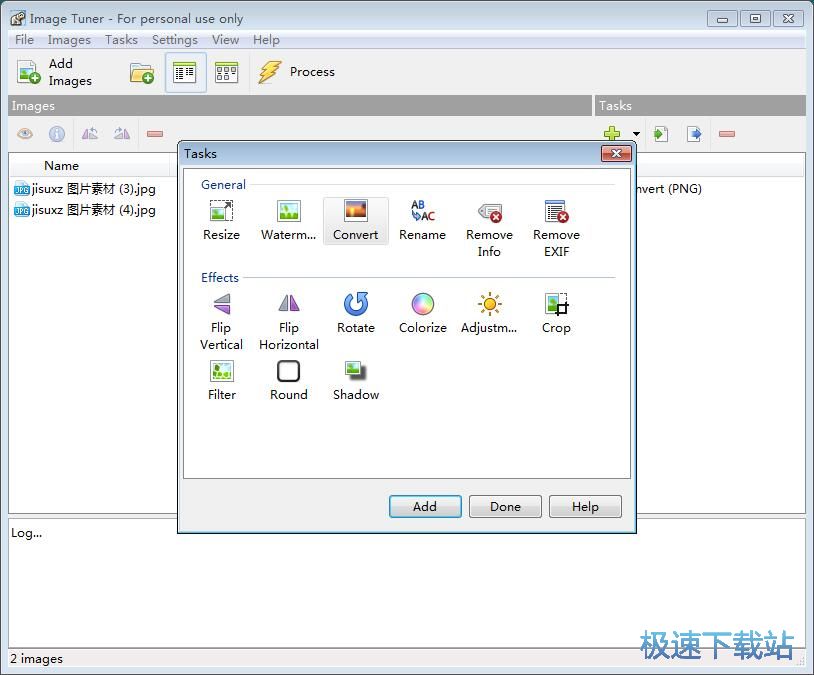The image size is (814, 675).
Task: Choose the Filter effect icon
Action: coord(222,381)
